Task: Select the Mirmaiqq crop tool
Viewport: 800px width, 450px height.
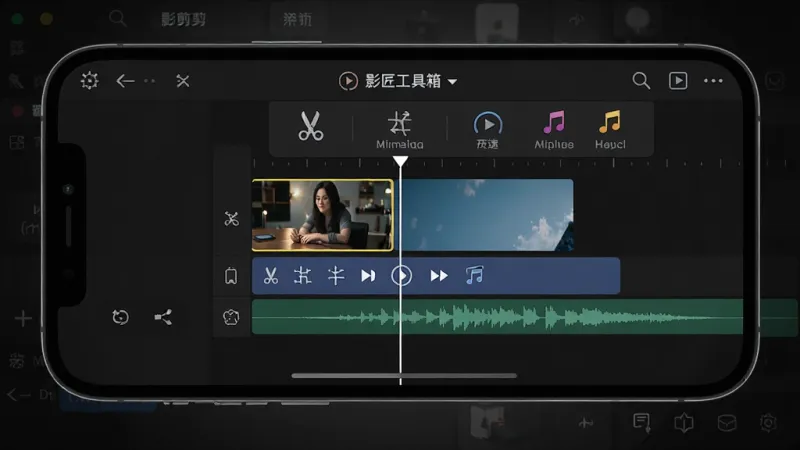Action: tap(399, 130)
